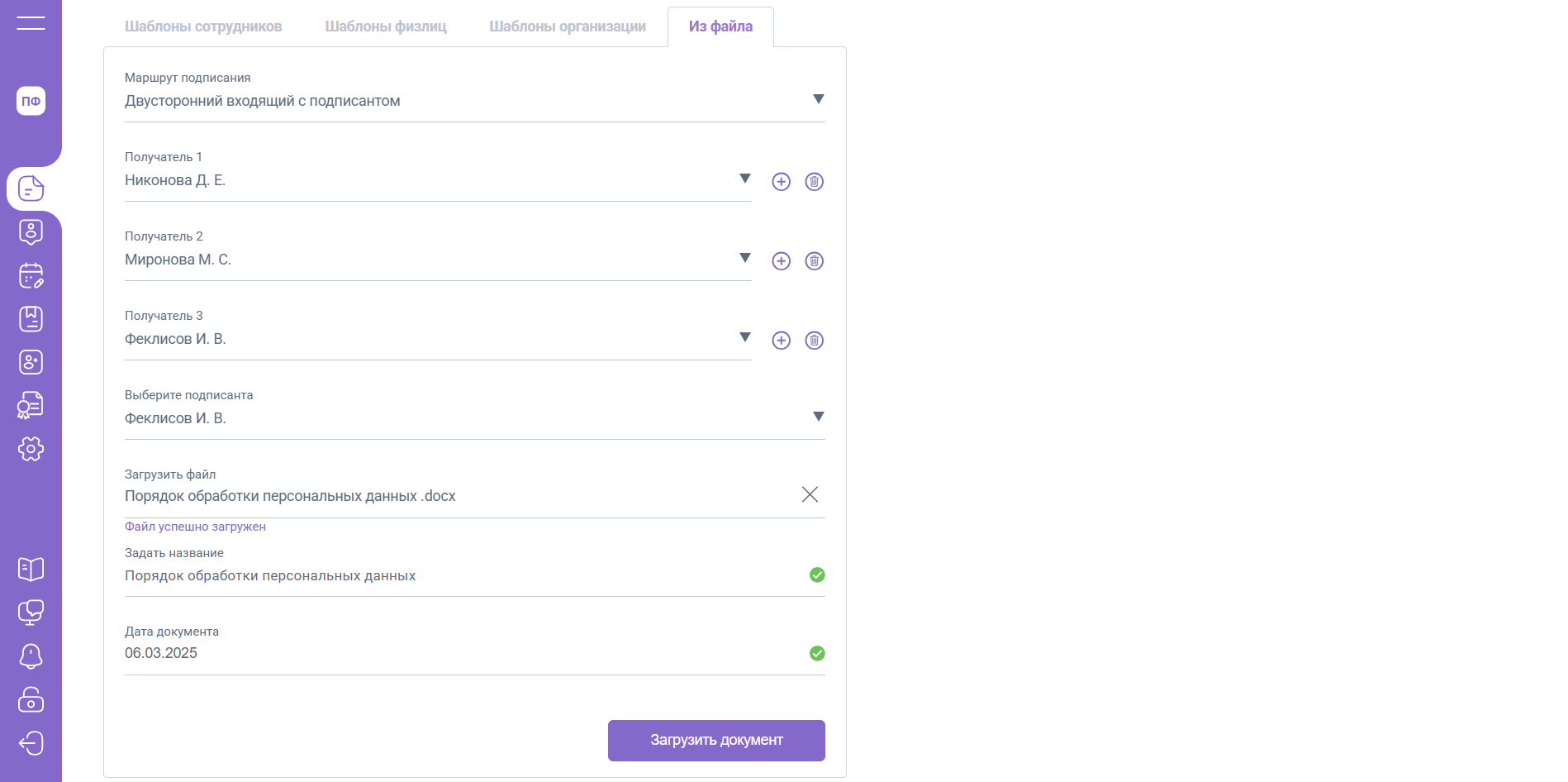Remove the uploaded .docx file
The image size is (1568, 782).
point(810,494)
